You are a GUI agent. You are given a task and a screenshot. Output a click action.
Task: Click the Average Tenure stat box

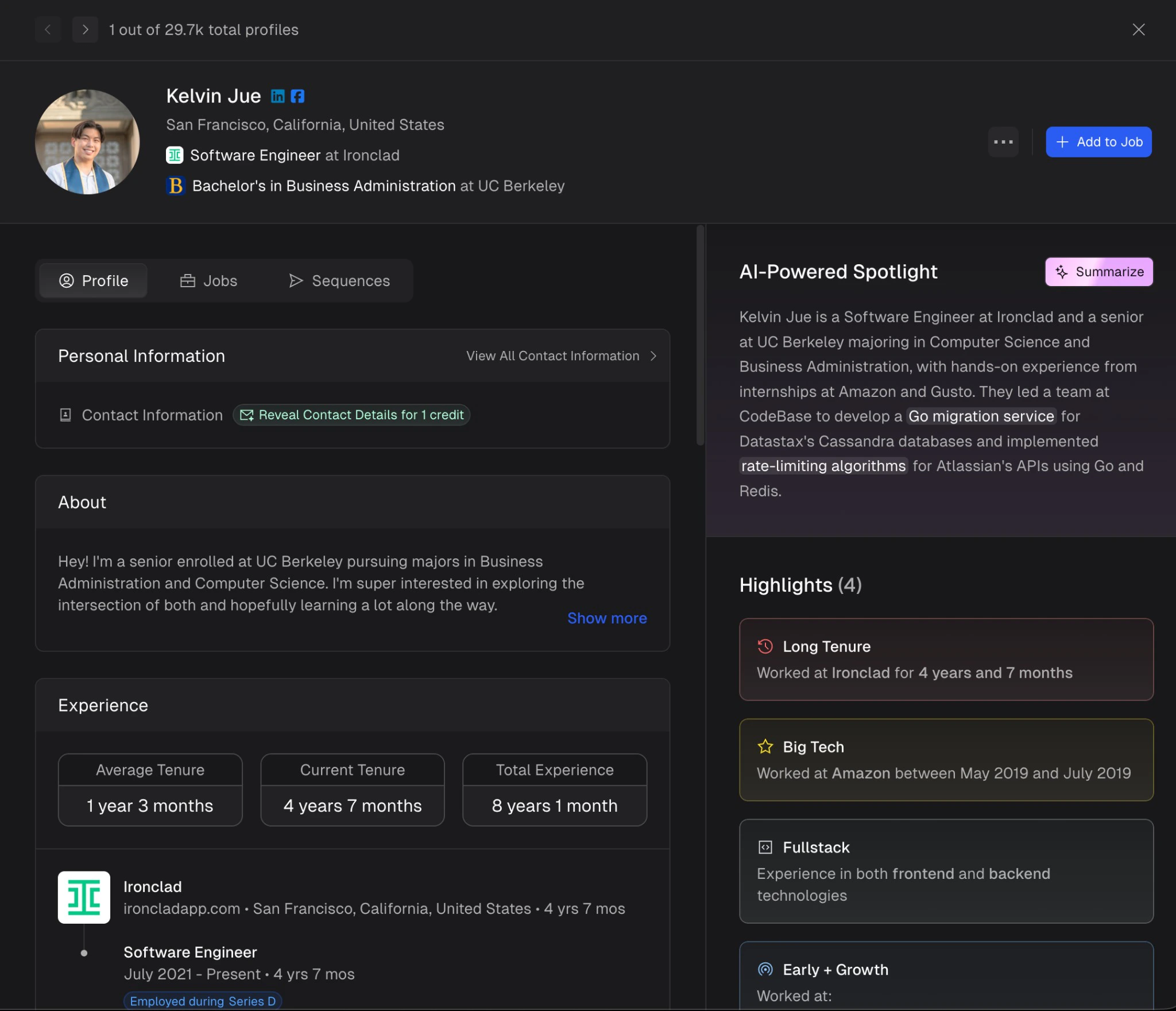pyautogui.click(x=150, y=790)
